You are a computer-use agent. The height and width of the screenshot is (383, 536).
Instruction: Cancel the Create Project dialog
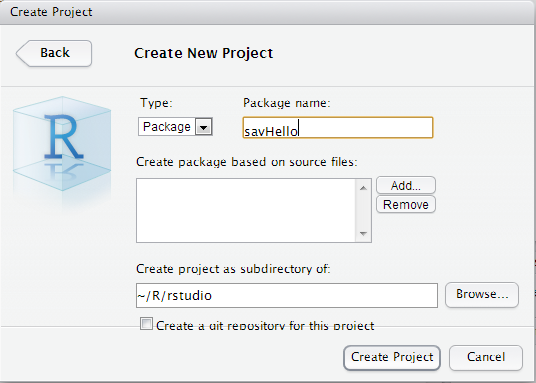click(486, 358)
